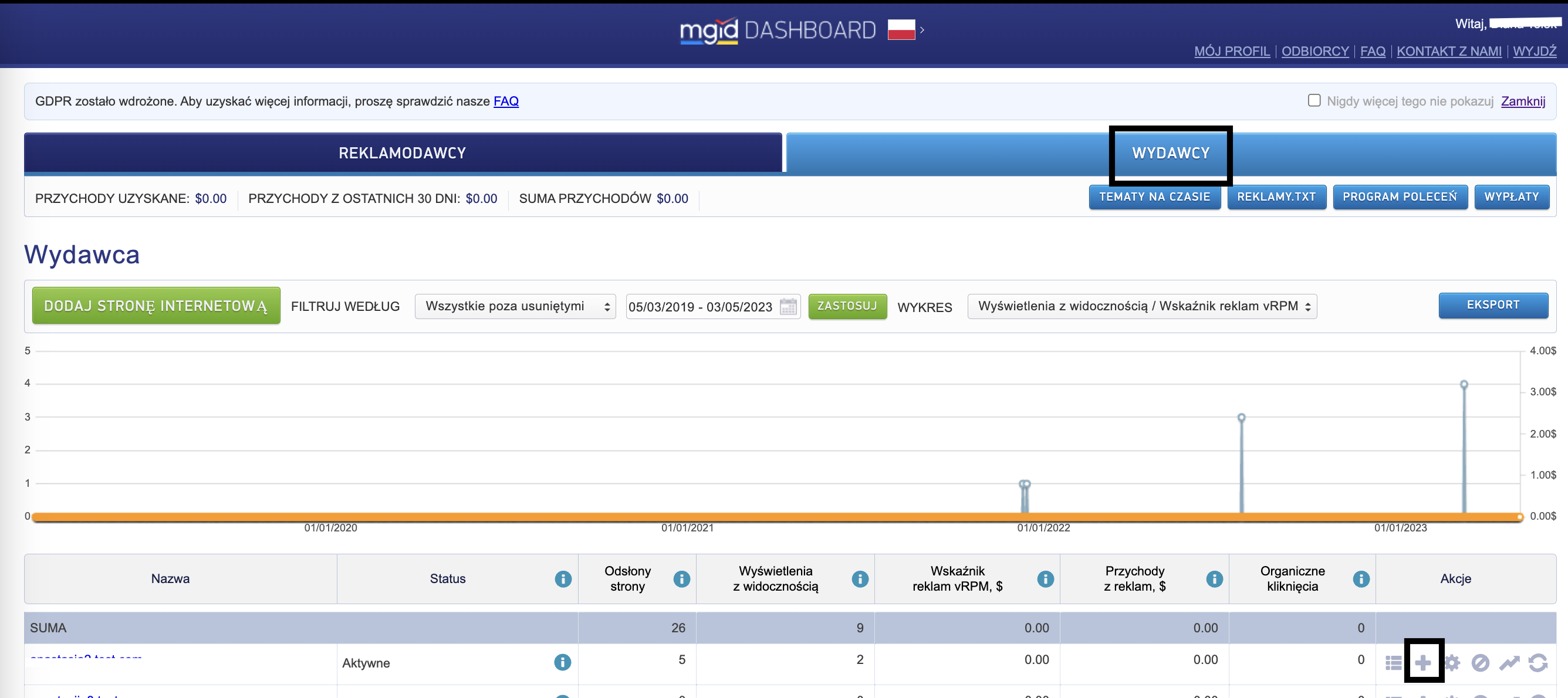The image size is (1568, 698).
Task: Open the widget list icon in first row
Action: pyautogui.click(x=1393, y=663)
